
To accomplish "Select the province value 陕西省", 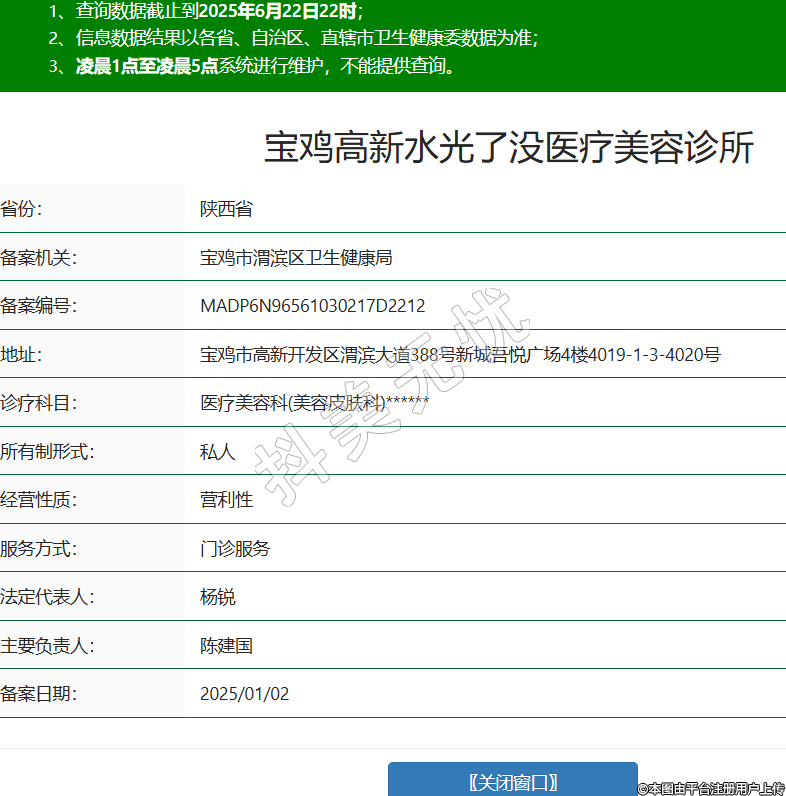I will click(226, 209).
